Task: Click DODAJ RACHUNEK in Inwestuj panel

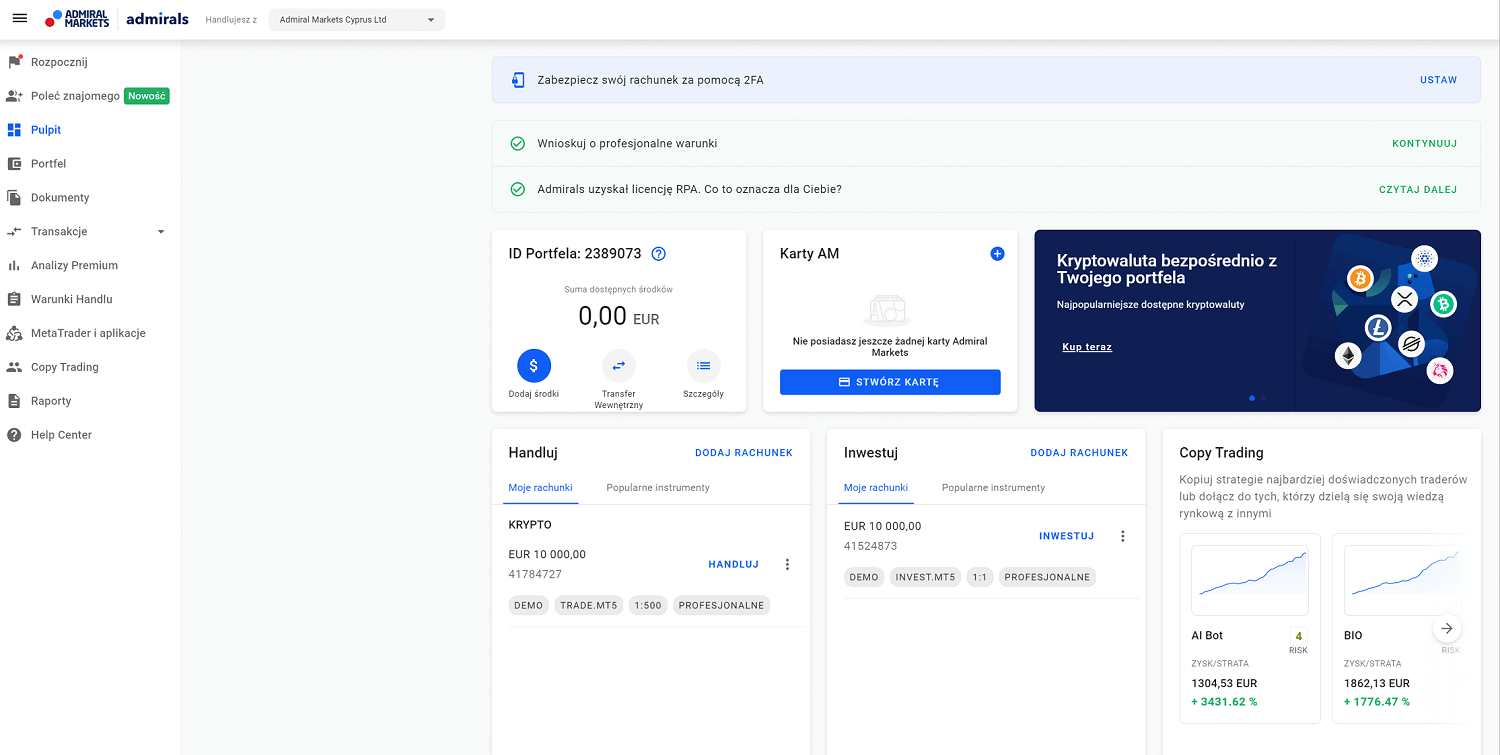Action: point(1079,453)
